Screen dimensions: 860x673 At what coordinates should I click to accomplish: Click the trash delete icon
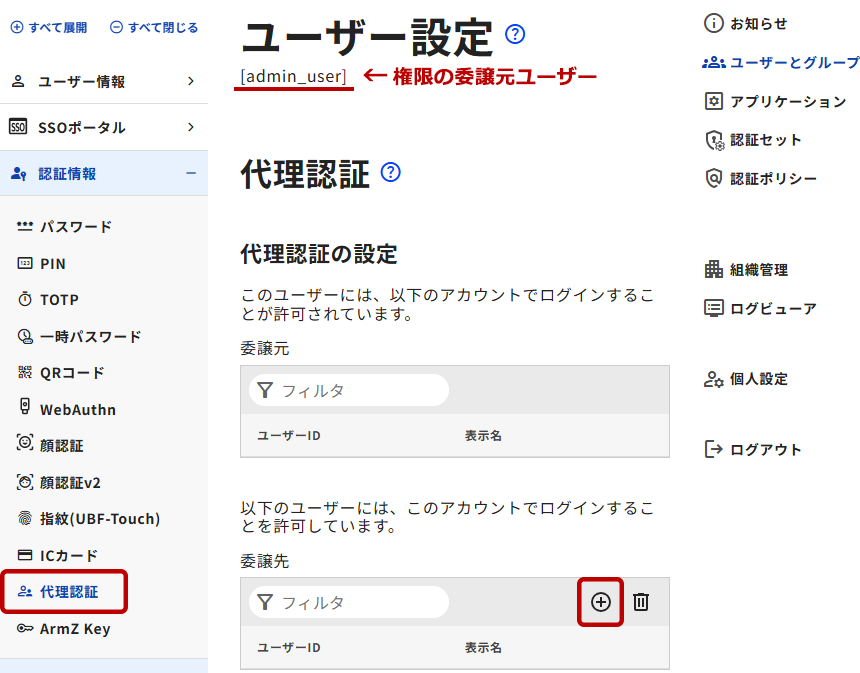(641, 602)
